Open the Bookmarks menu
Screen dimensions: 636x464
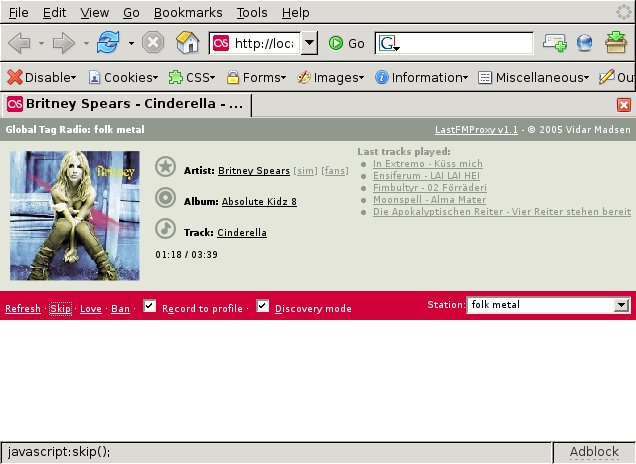tap(188, 13)
